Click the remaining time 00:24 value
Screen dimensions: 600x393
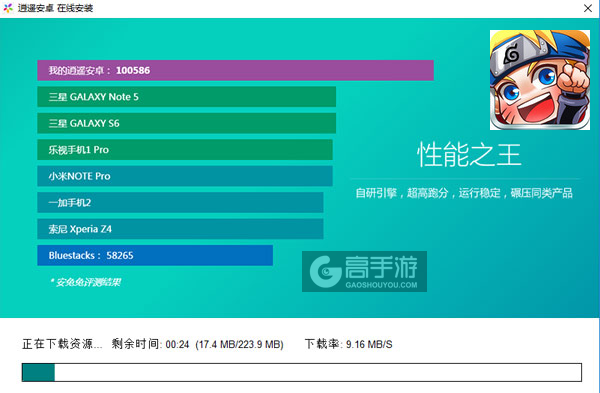pos(177,344)
